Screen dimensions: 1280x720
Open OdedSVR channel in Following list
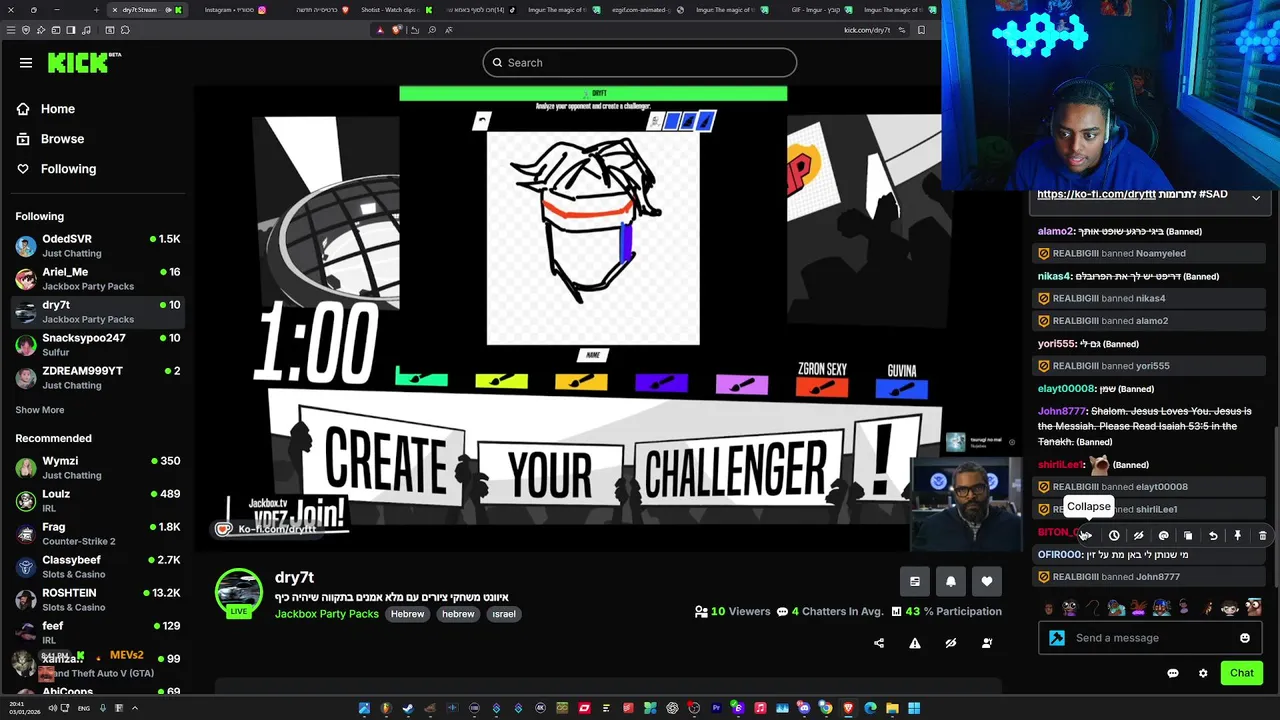click(98, 246)
